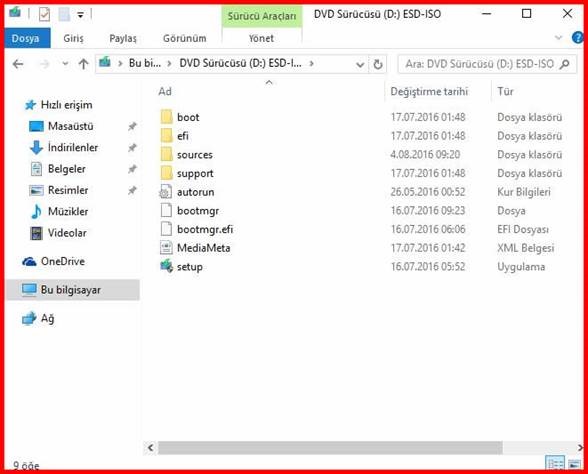This screenshot has width=588, height=474.
Task: Switch to the Görünüm ribbon tab
Action: (184, 38)
